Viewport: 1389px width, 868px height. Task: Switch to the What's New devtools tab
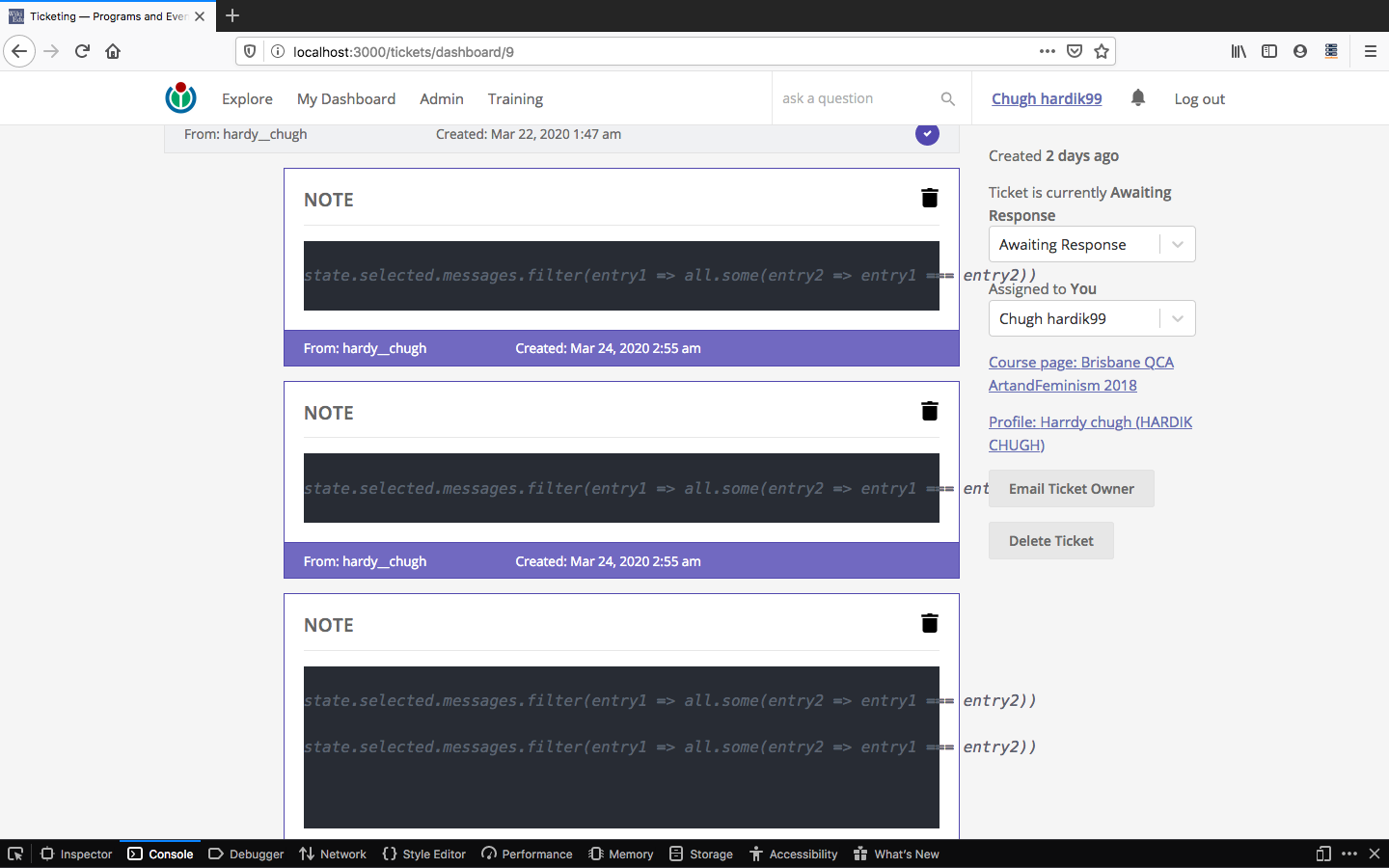[x=896, y=854]
